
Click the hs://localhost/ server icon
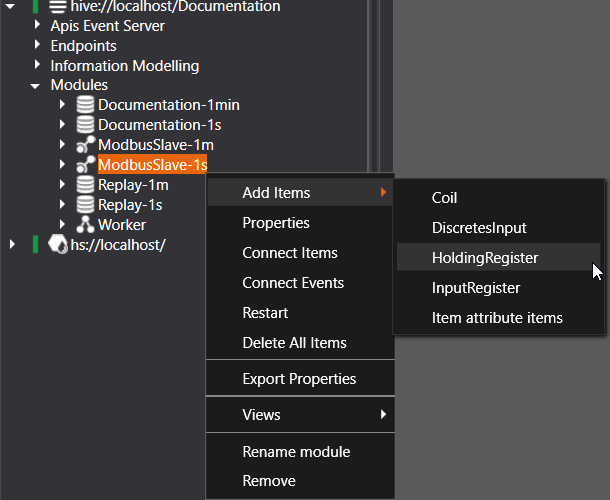tap(58, 245)
